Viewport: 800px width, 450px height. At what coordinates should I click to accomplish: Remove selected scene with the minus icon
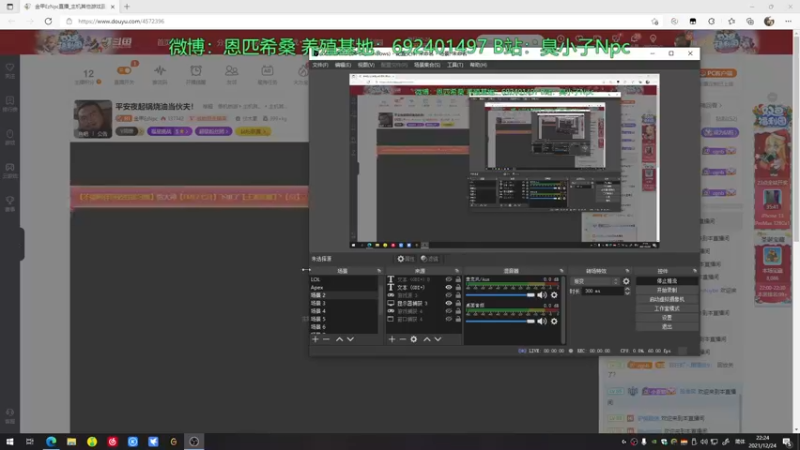pos(327,339)
